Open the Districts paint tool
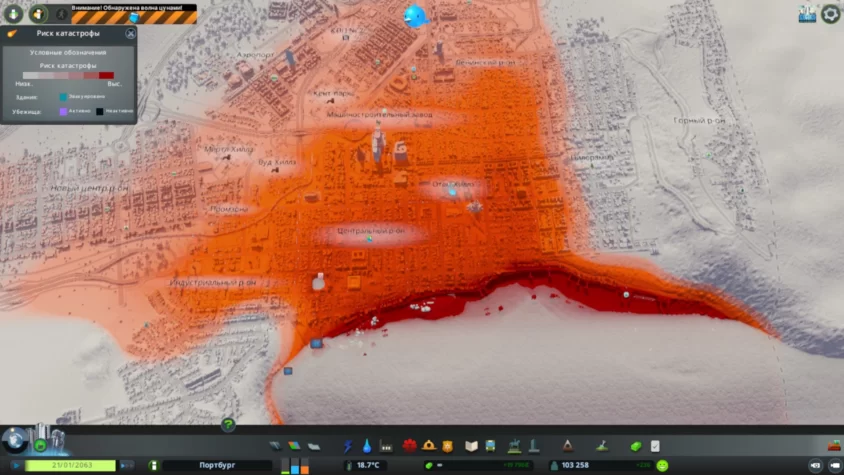Screen dimensions: 844x475 click(x=314, y=446)
